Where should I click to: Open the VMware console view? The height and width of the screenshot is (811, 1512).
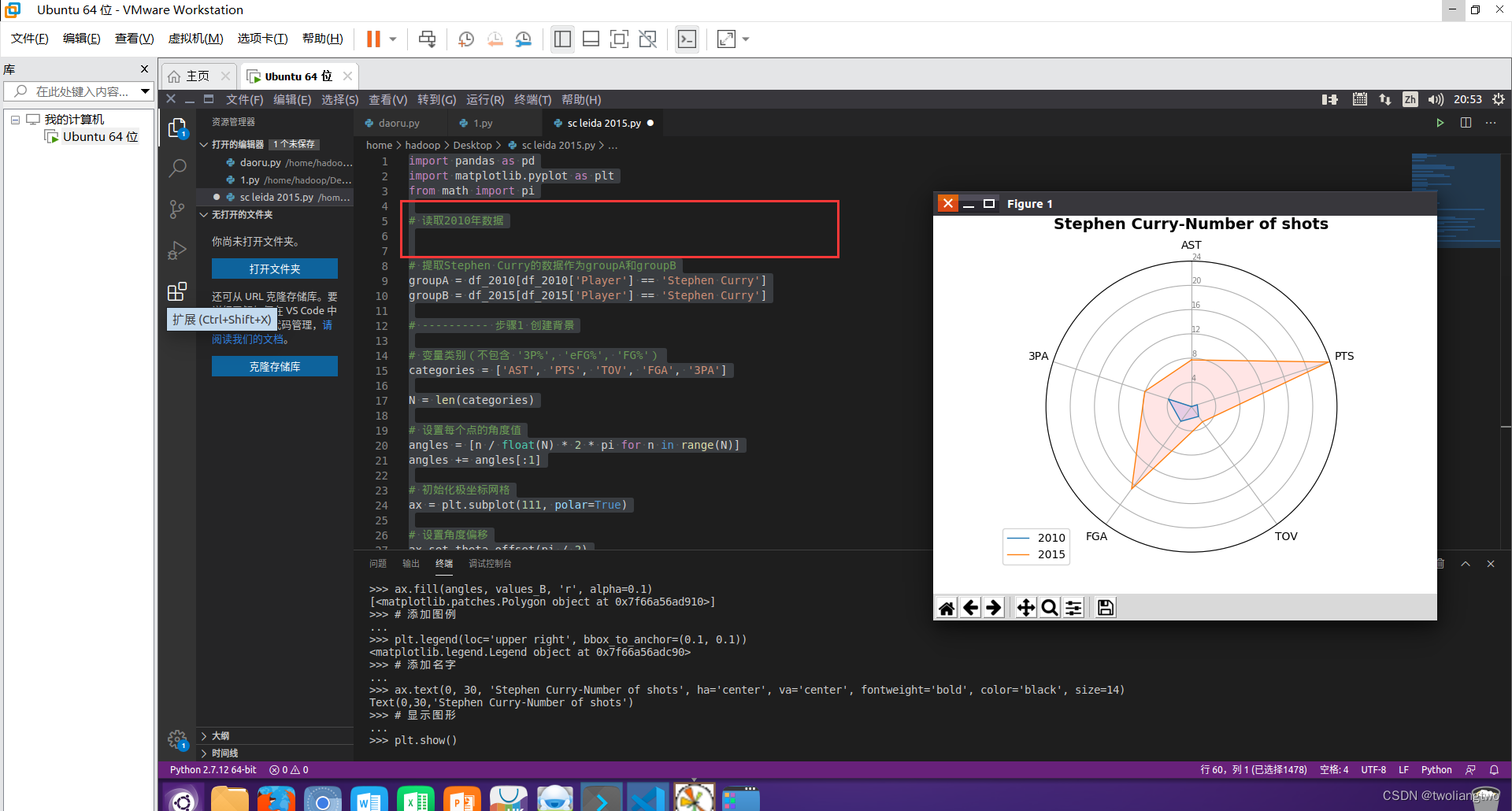(687, 39)
